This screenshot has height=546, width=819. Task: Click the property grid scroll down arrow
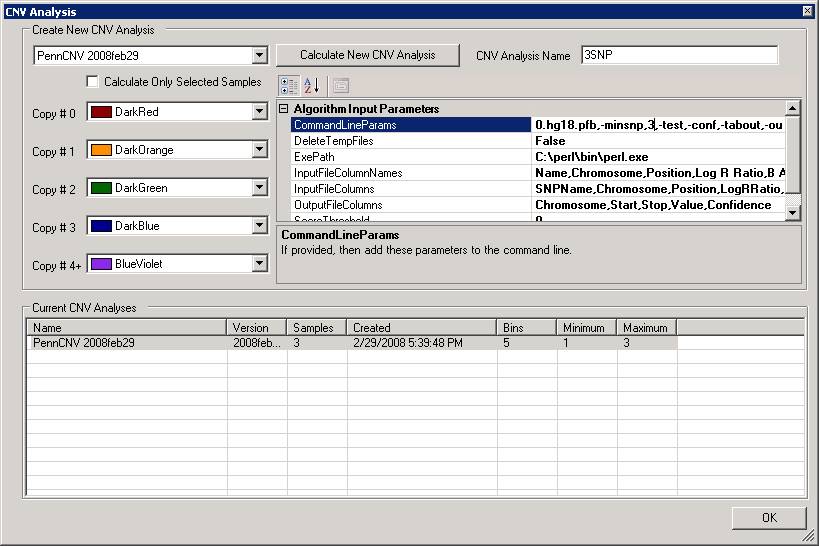792,213
